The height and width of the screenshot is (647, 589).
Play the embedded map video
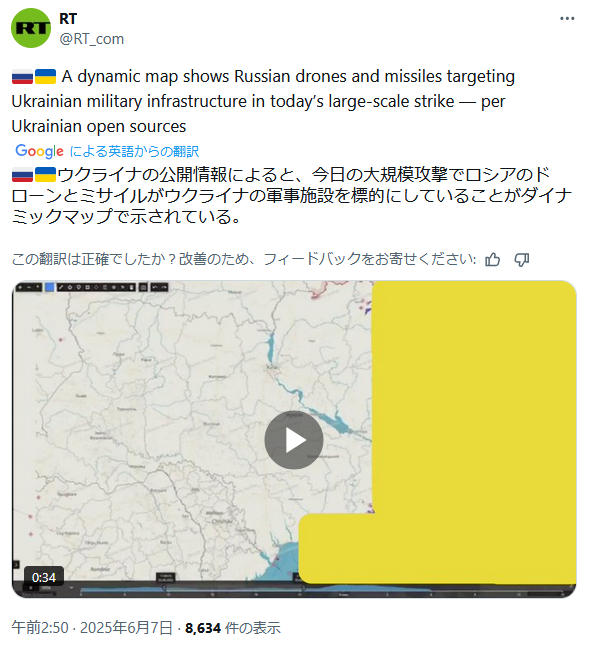point(293,440)
